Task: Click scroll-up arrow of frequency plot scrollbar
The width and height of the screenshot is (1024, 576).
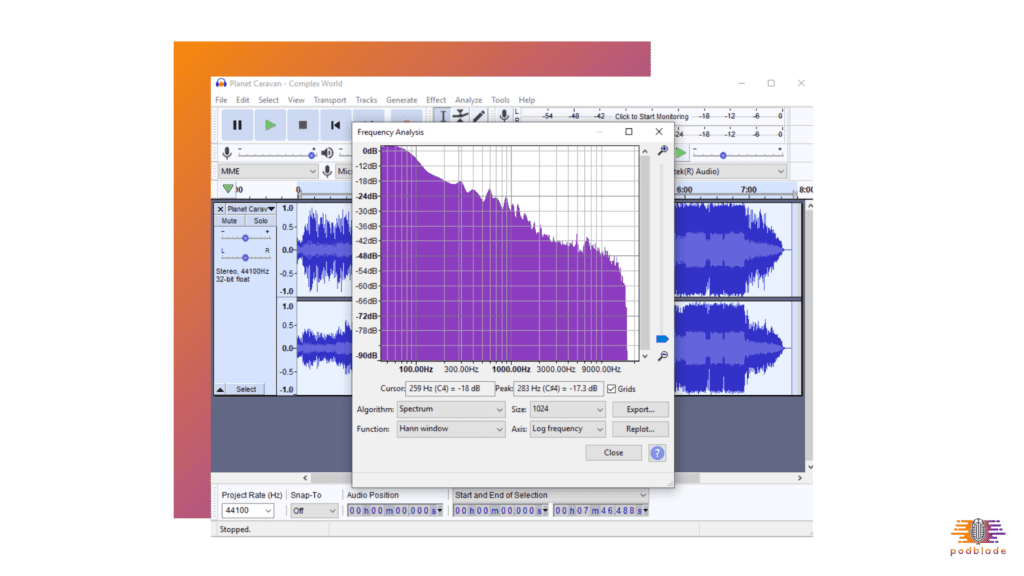Action: (645, 152)
